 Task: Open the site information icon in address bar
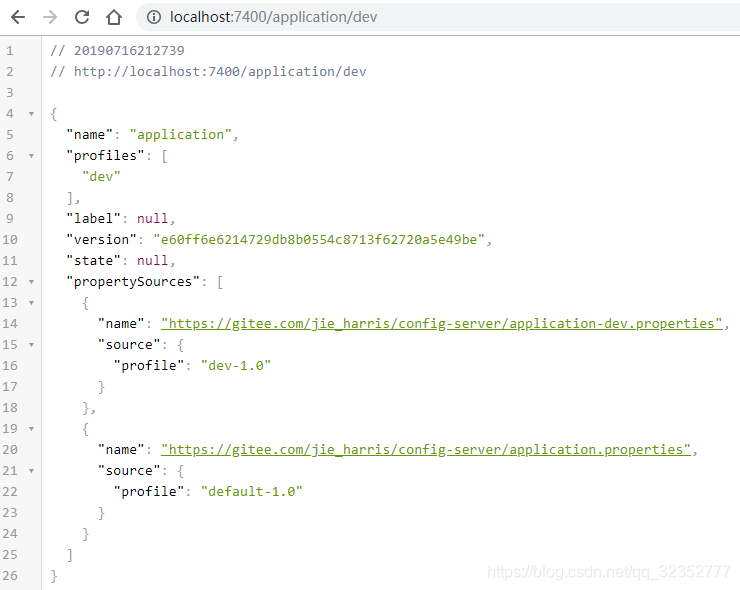tap(153, 17)
